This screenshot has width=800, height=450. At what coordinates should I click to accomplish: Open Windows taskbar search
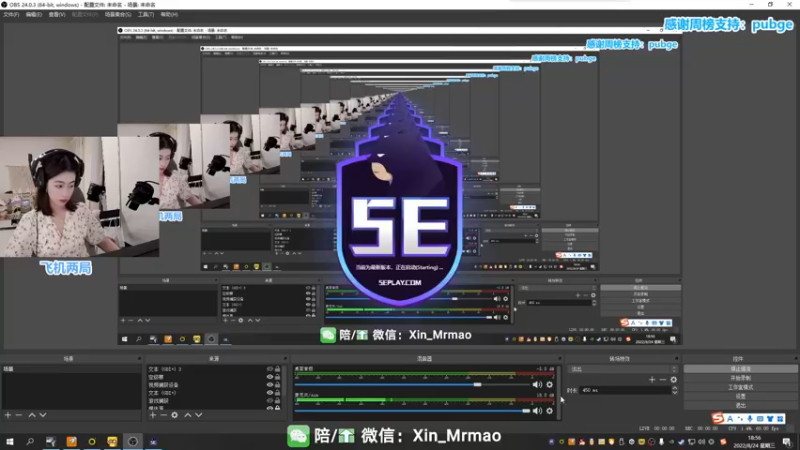[30, 441]
